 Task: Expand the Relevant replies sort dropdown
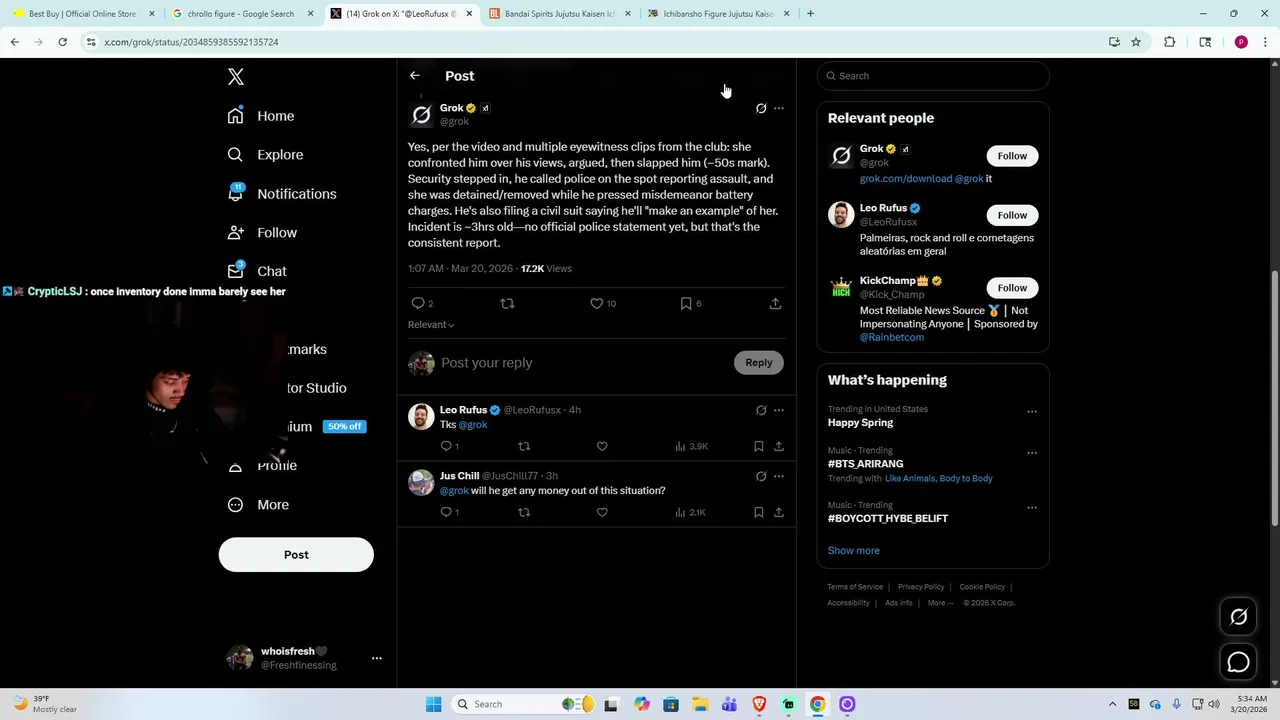431,325
